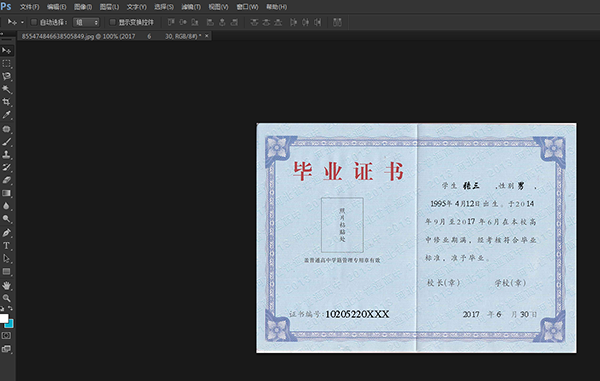The image size is (600, 381).
Task: Click the Photoshop Ps logo
Action: 6,7
